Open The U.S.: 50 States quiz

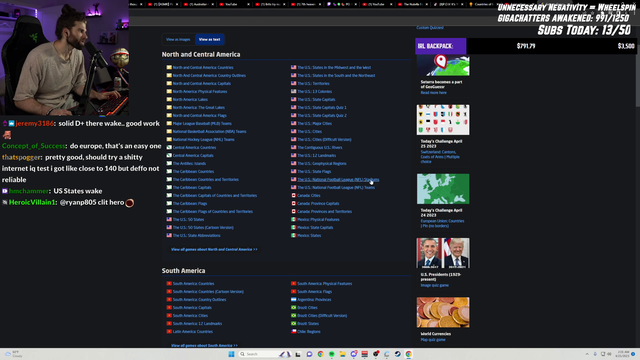point(188,220)
